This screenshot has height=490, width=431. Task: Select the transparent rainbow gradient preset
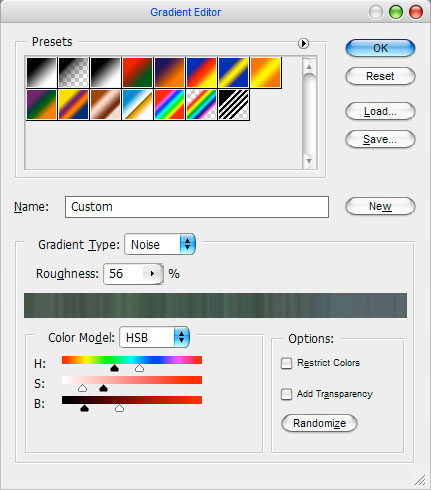(x=201, y=105)
